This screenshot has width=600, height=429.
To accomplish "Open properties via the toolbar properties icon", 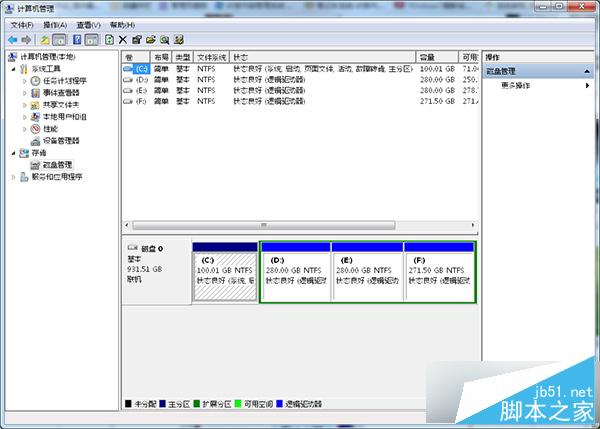I will pos(137,40).
